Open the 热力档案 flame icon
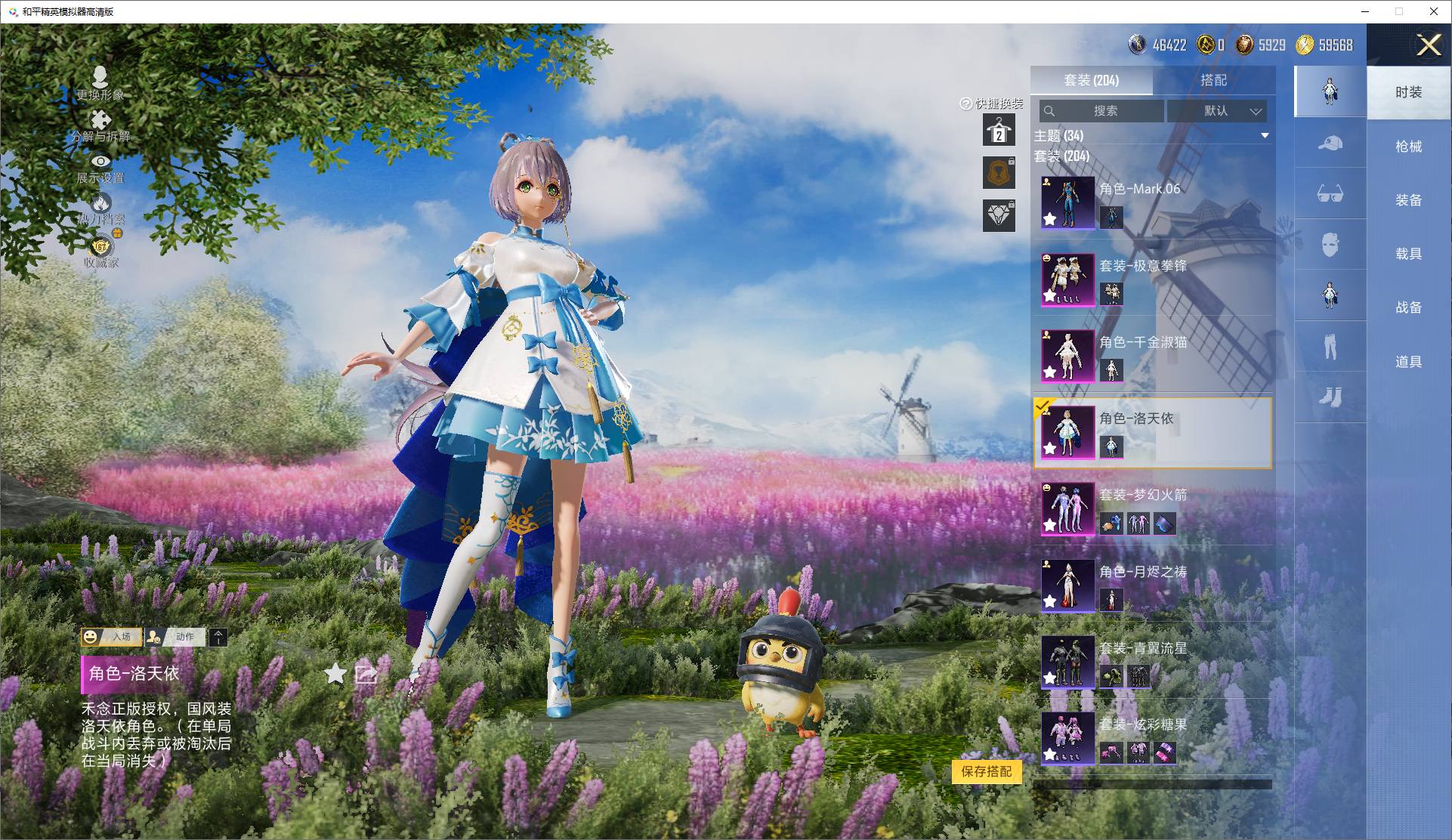The image size is (1452, 840). pyautogui.click(x=100, y=202)
